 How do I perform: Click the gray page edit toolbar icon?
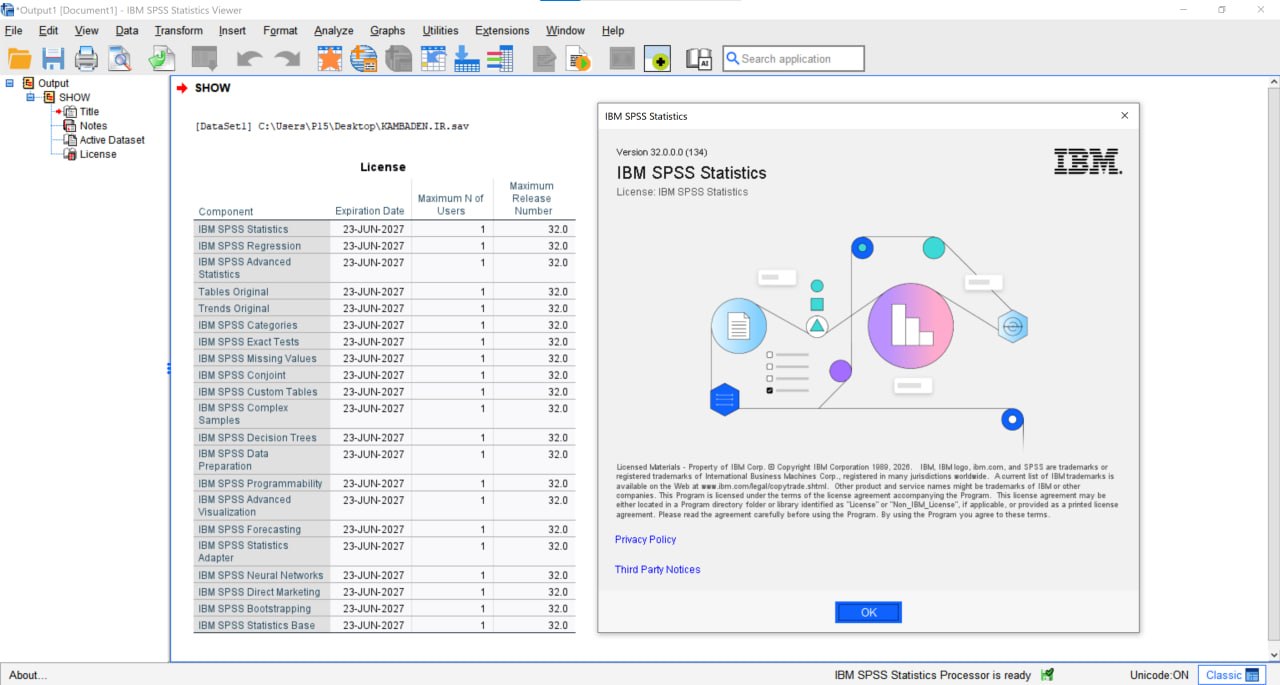(x=544, y=59)
